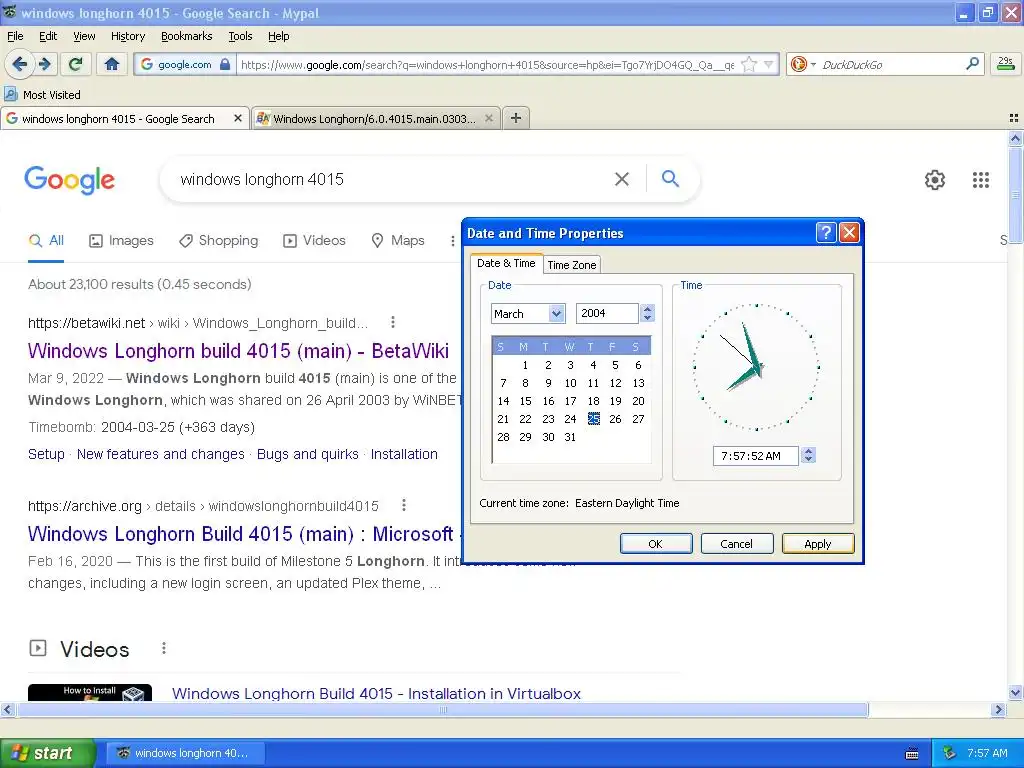
Task: Select day 31 in the calendar
Action: click(x=570, y=437)
